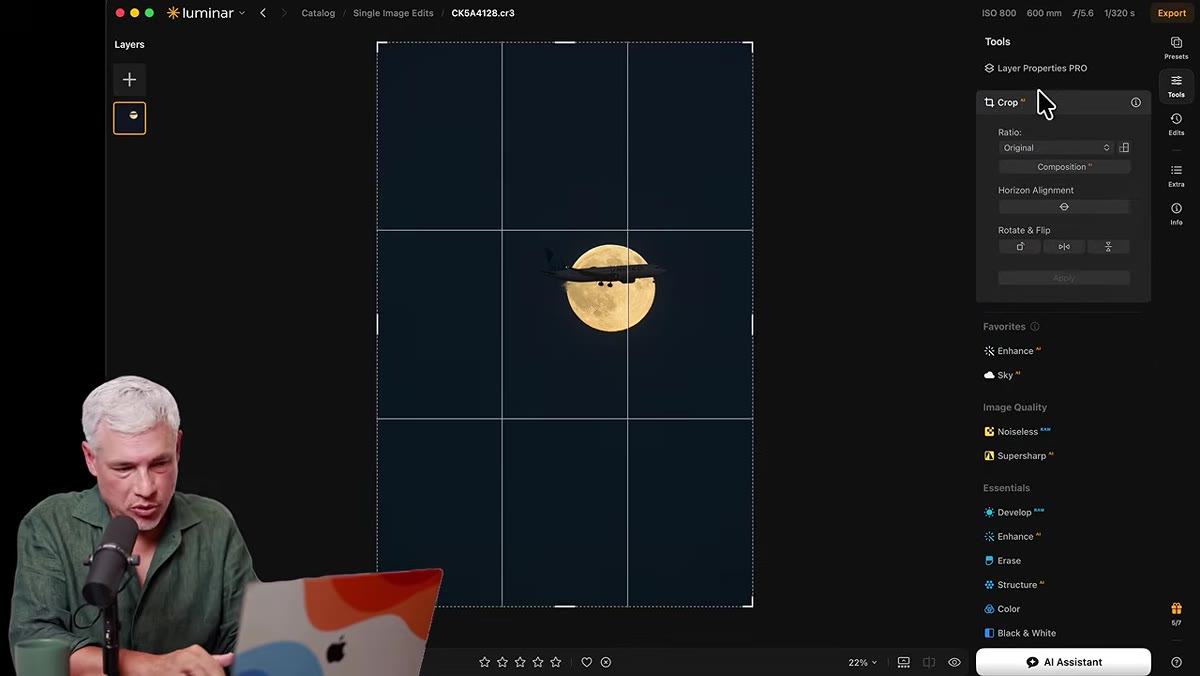The width and height of the screenshot is (1200, 676).
Task: Open the Develop RAW tool
Action: point(1014,512)
